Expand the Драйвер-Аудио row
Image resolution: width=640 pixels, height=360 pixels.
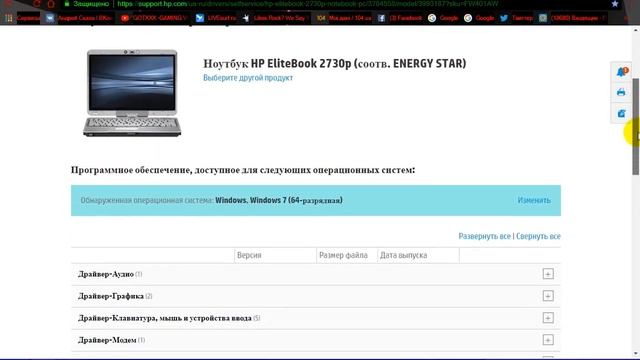pyautogui.click(x=548, y=274)
